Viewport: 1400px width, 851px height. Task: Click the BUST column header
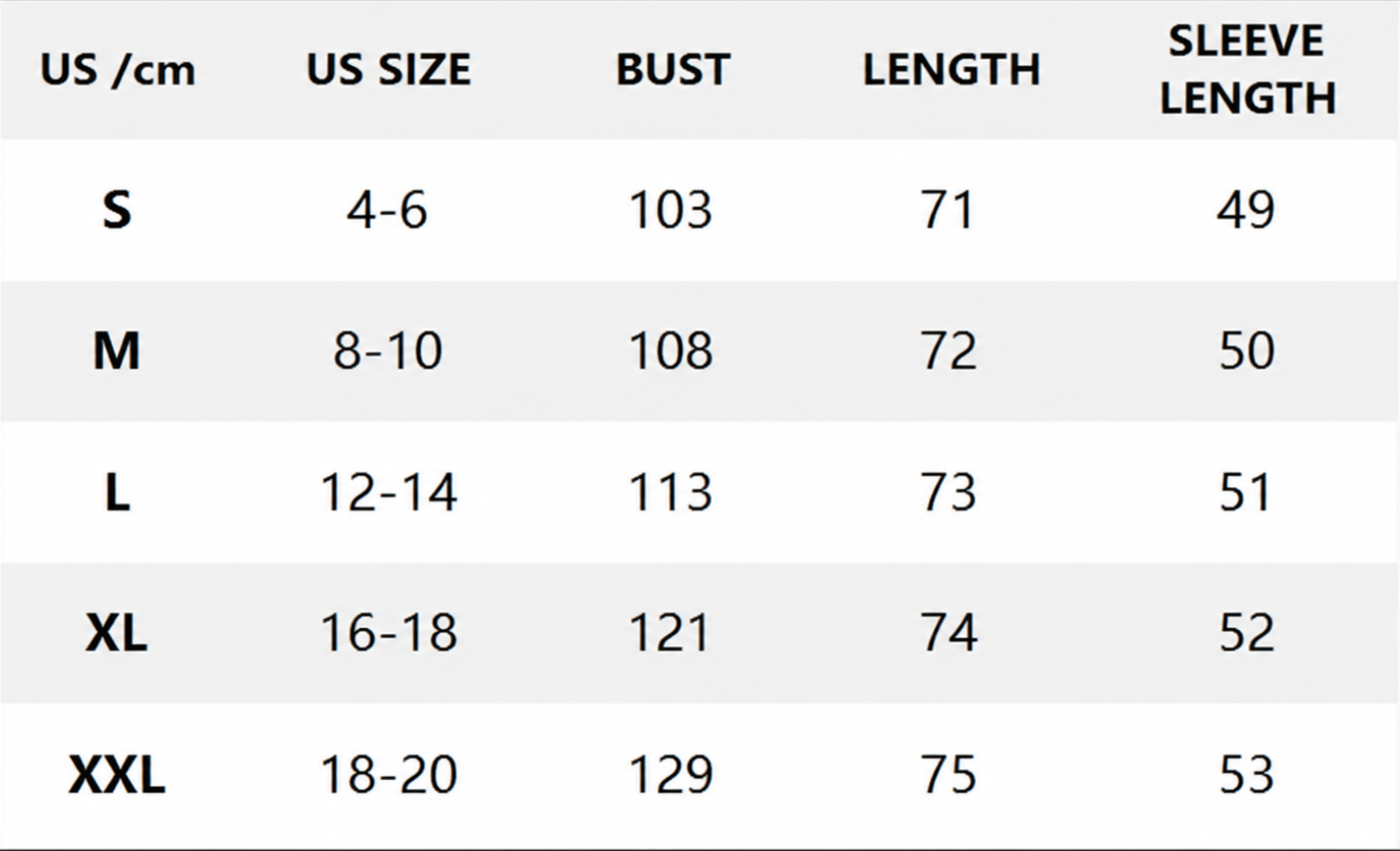(672, 69)
